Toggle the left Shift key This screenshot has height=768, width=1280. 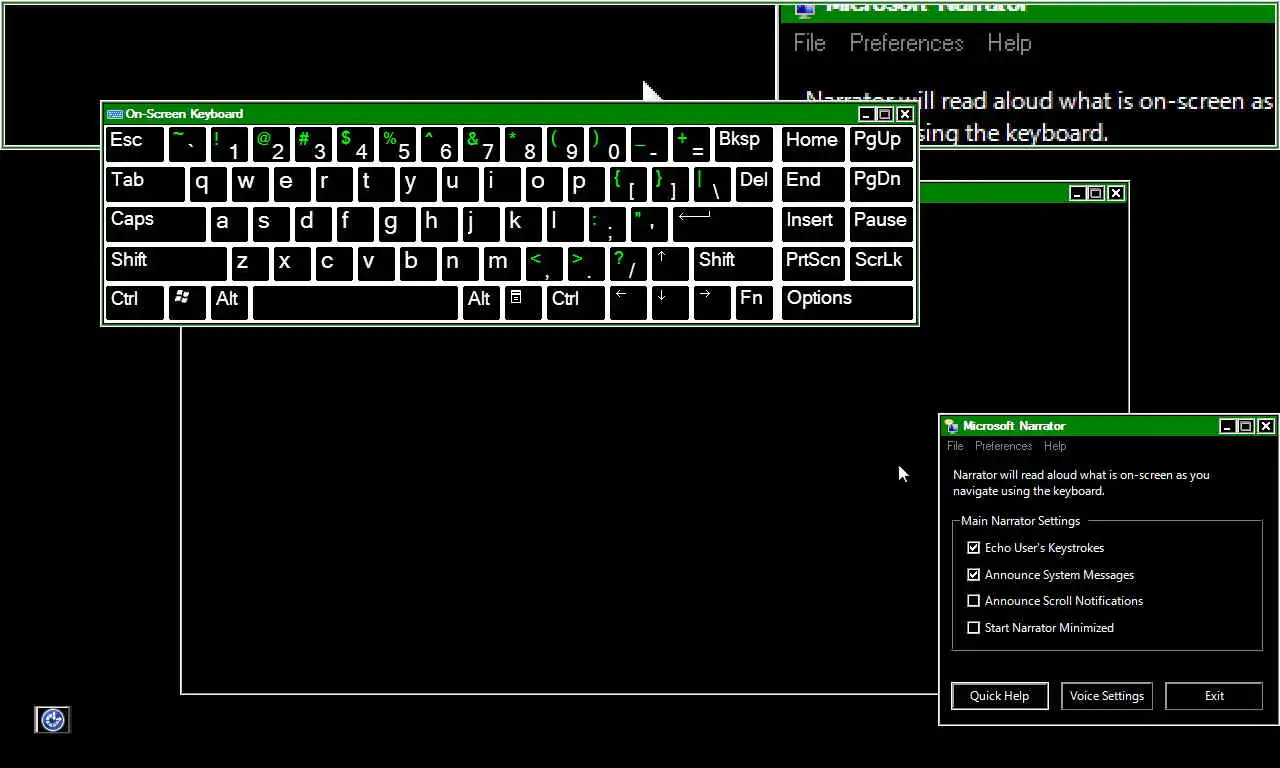[166, 264]
